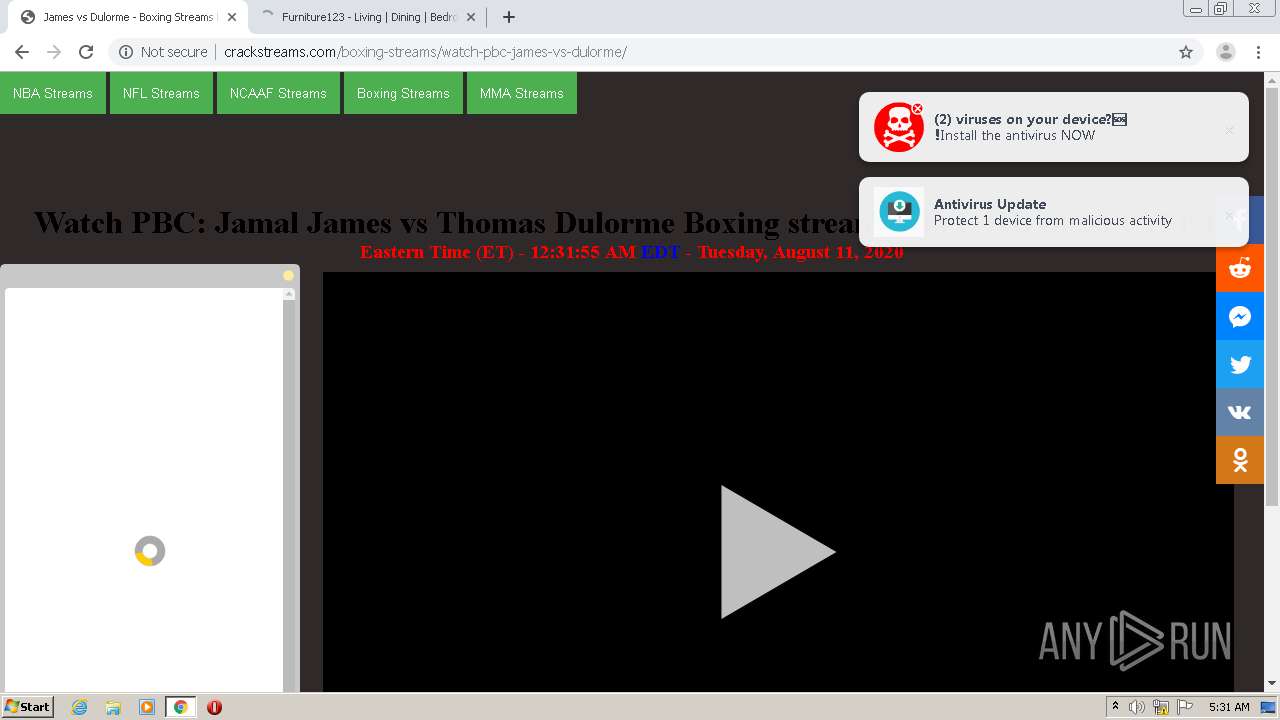
Task: Open Windows Media Player from the taskbar
Action: click(147, 707)
